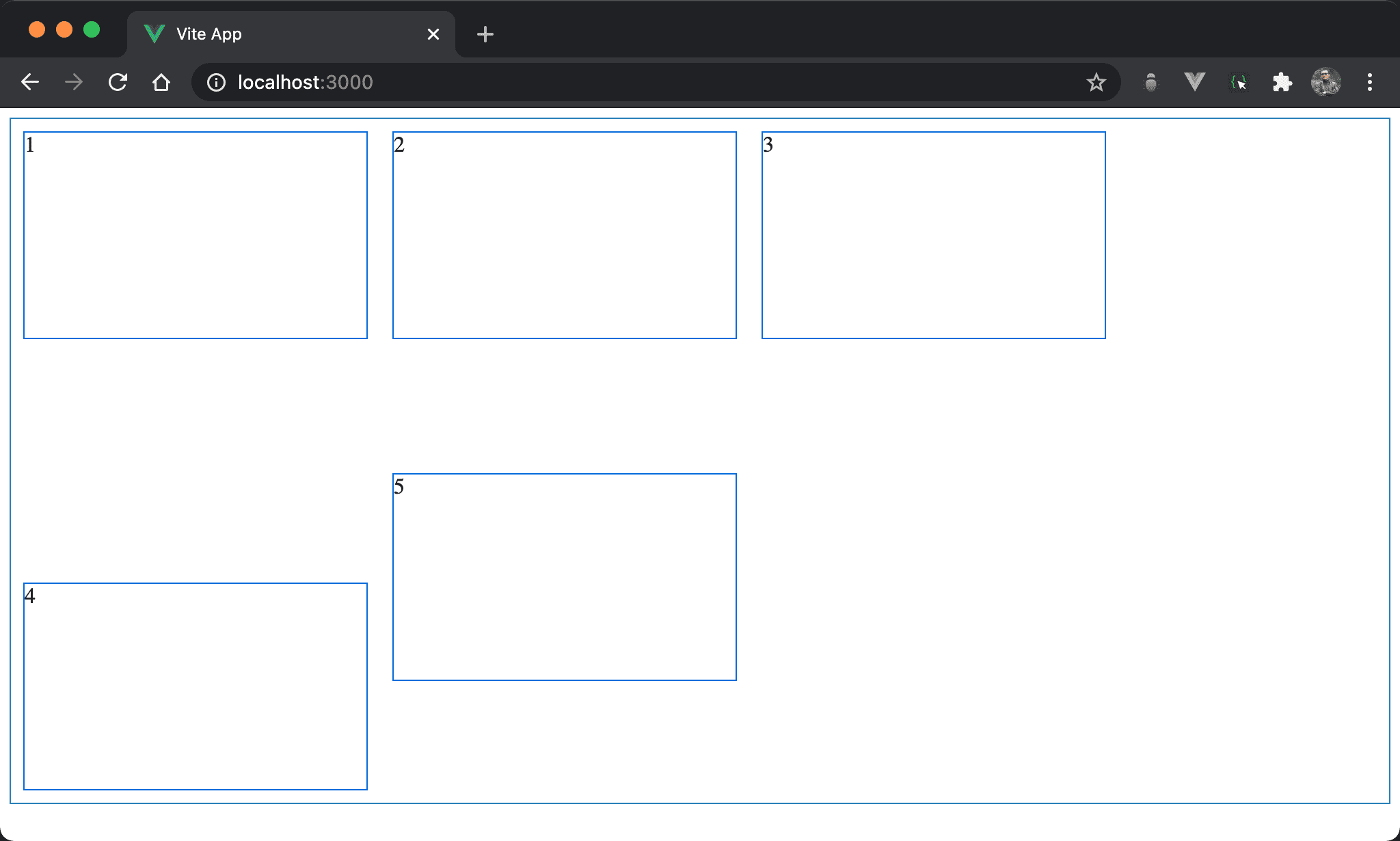Open the Extensions puzzle piece menu
Screen dimensions: 1400x841
(1282, 82)
